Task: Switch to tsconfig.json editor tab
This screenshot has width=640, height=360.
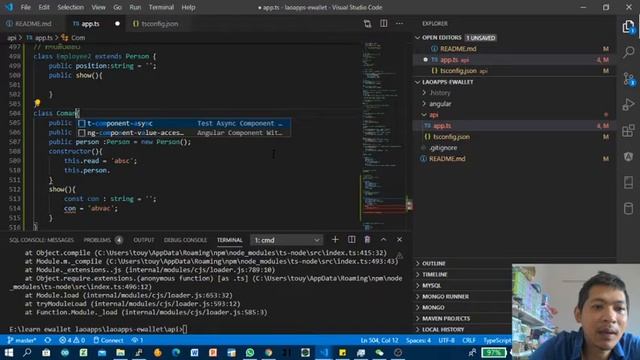Action: pos(156,24)
